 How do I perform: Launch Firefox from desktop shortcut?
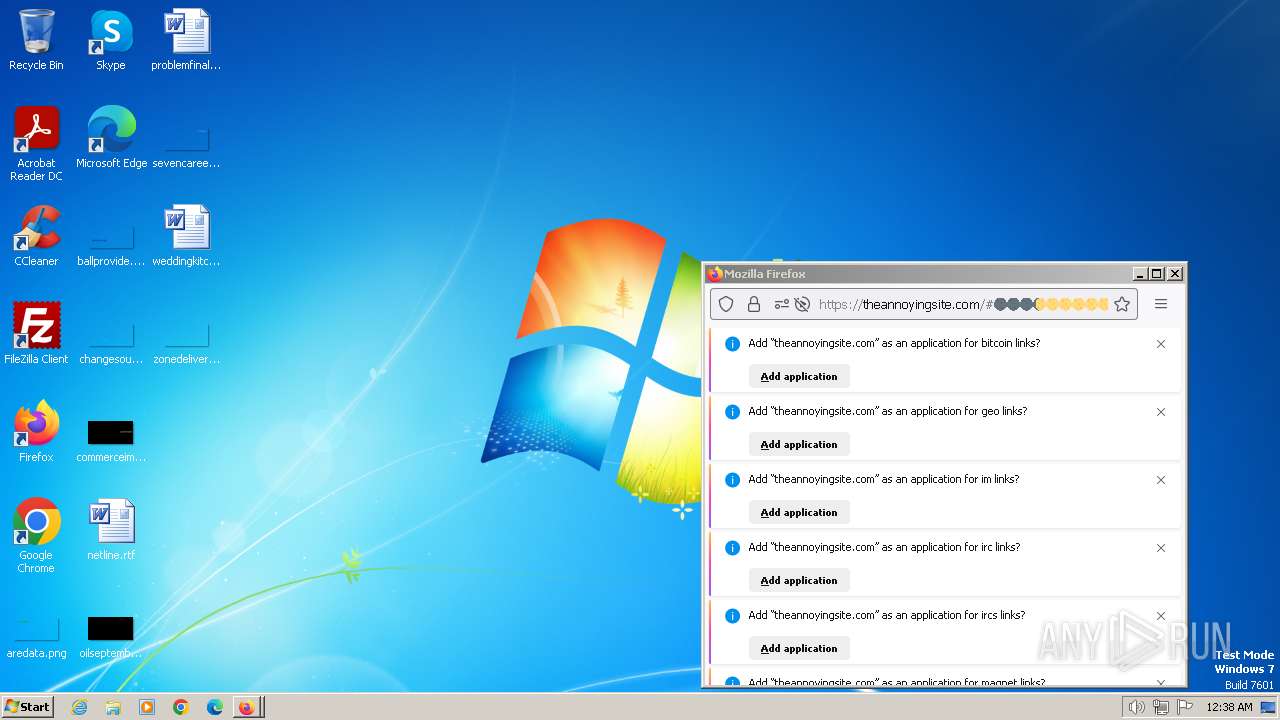coord(36,432)
